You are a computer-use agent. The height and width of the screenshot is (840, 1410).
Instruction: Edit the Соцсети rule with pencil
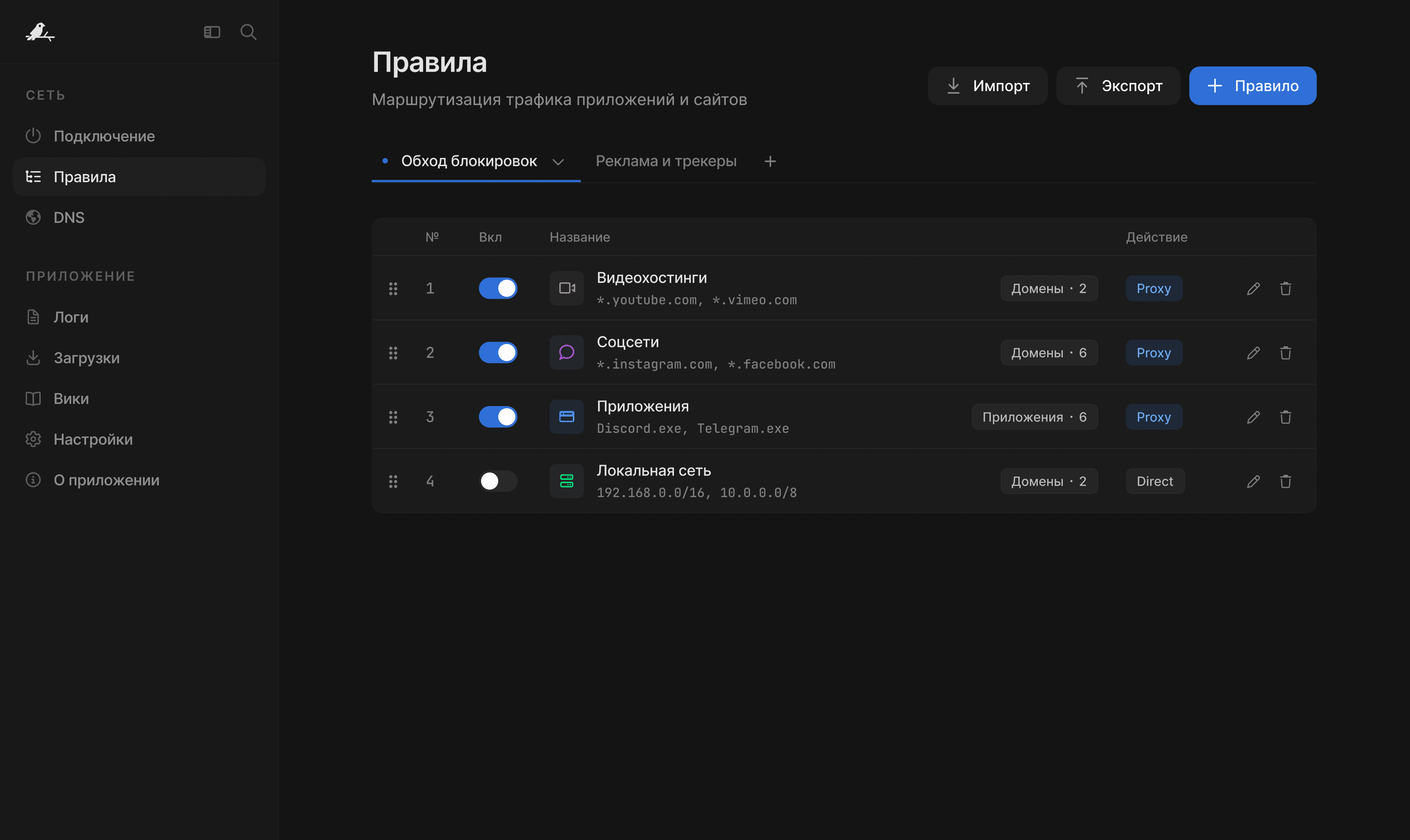(1253, 353)
